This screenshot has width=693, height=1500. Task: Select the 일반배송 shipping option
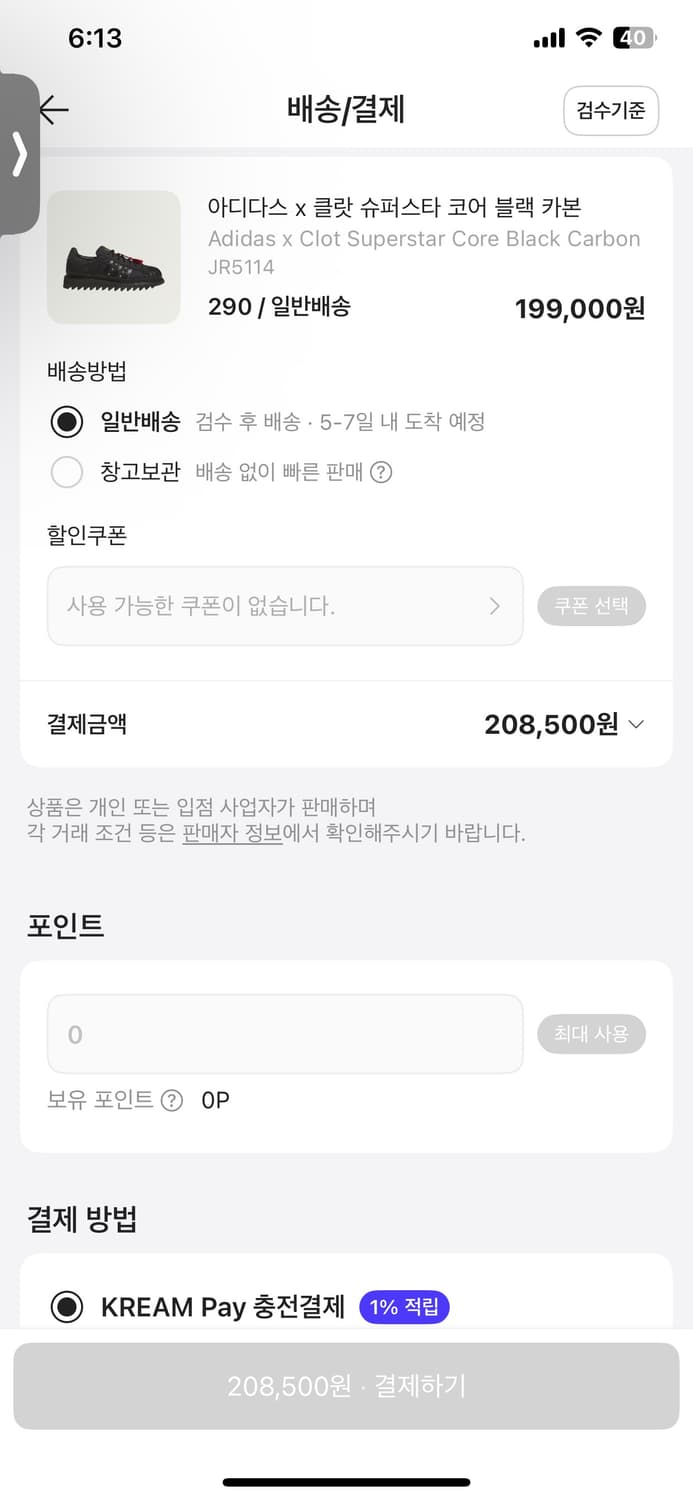pos(67,421)
